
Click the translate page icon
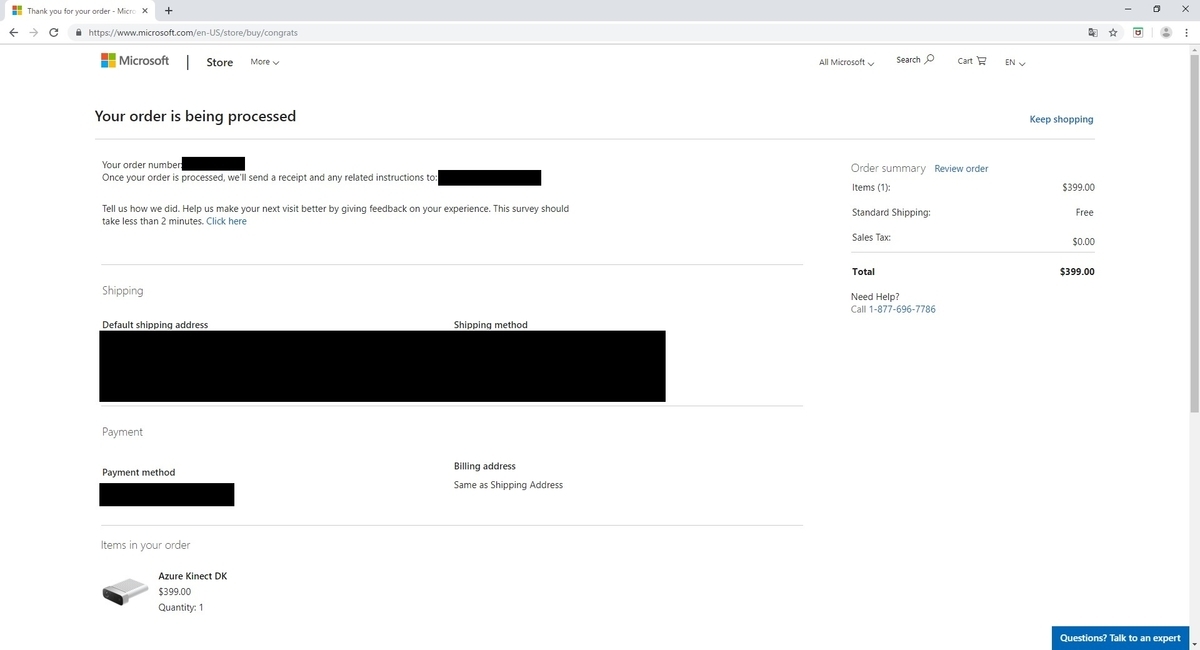[x=1093, y=32]
